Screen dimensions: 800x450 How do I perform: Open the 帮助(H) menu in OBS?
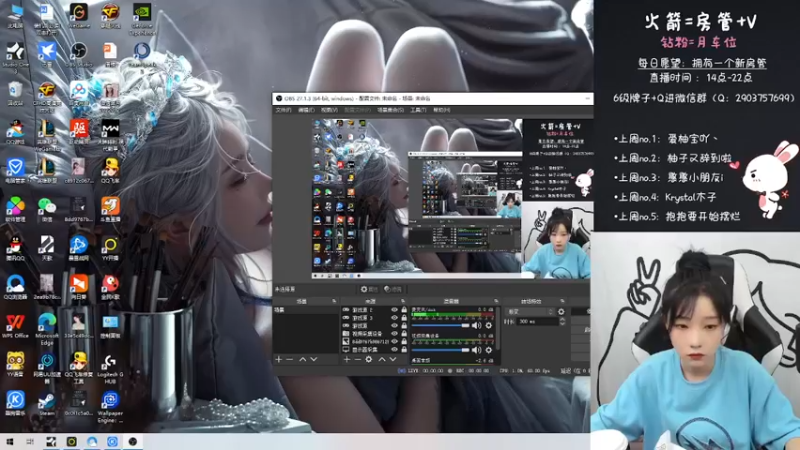(x=441, y=110)
